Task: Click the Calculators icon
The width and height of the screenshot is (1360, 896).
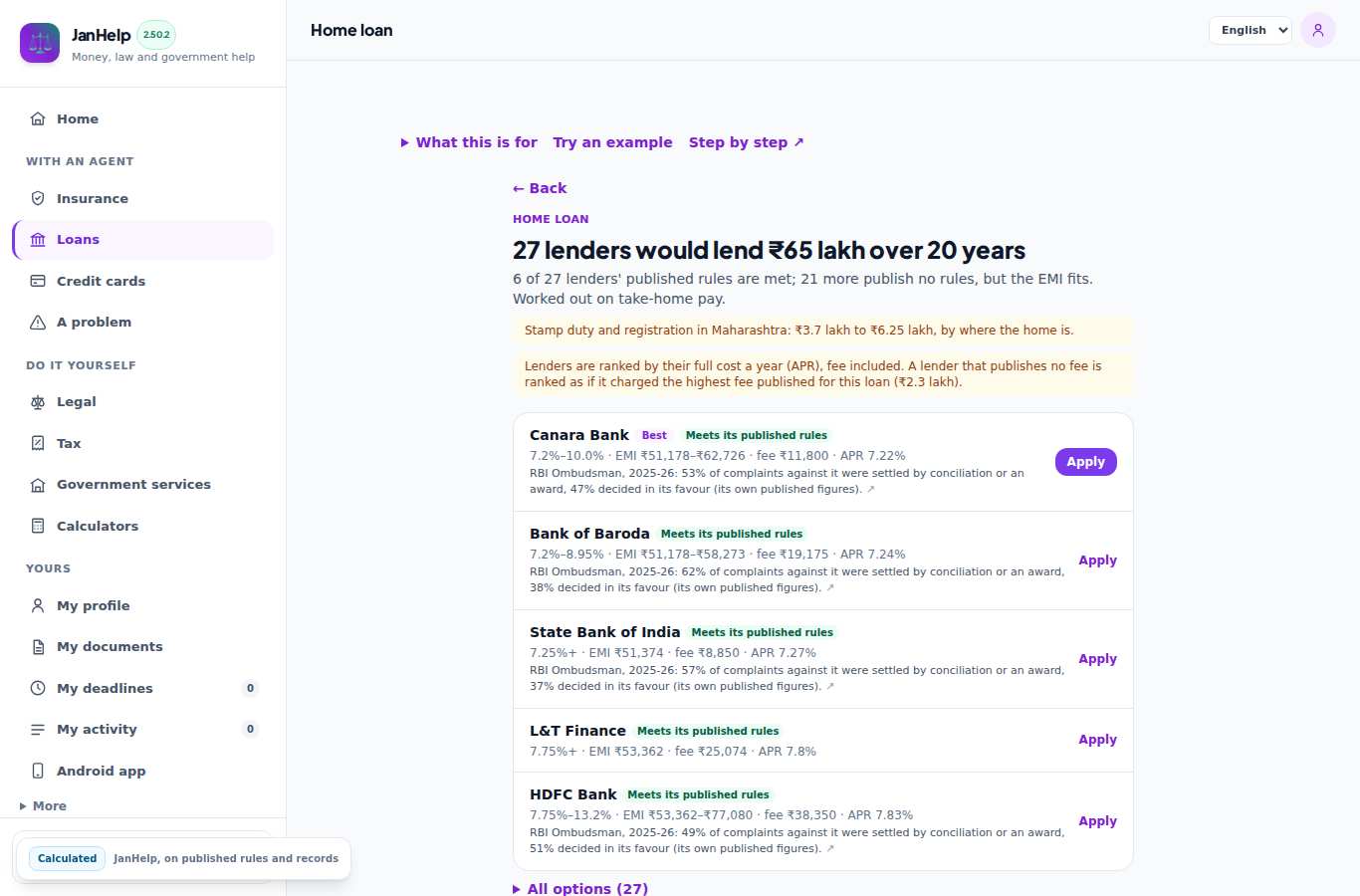Action: (x=38, y=526)
